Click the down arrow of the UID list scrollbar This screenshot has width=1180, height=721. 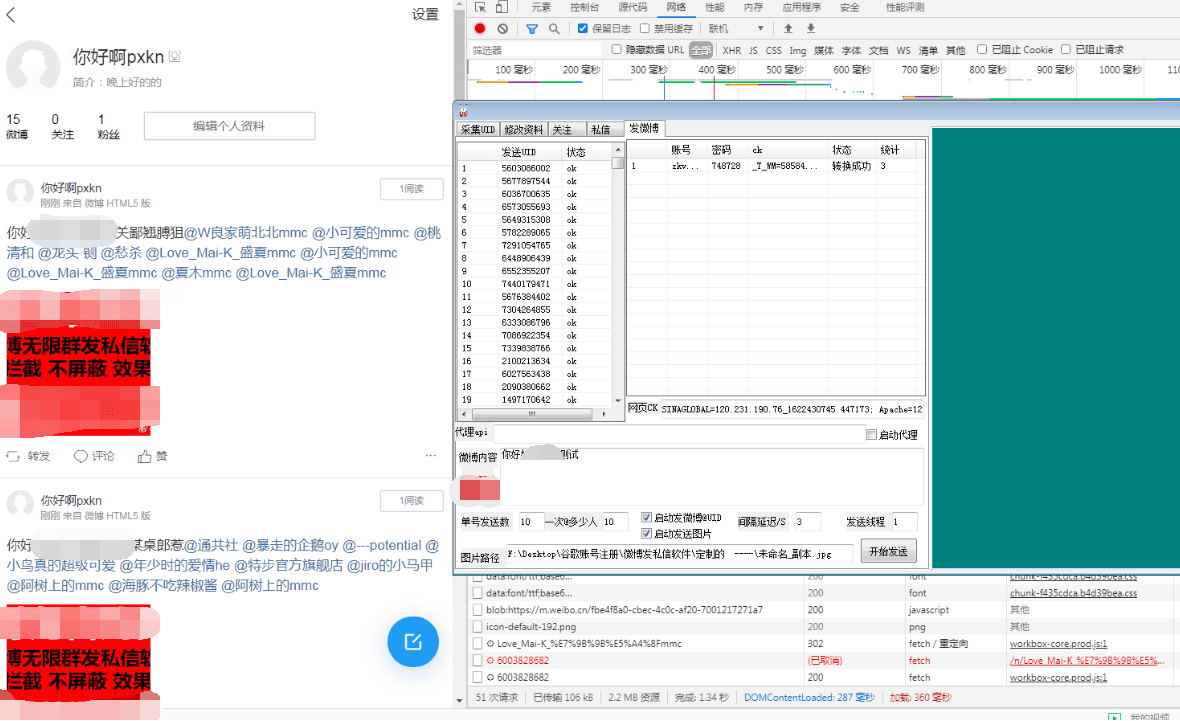point(618,401)
